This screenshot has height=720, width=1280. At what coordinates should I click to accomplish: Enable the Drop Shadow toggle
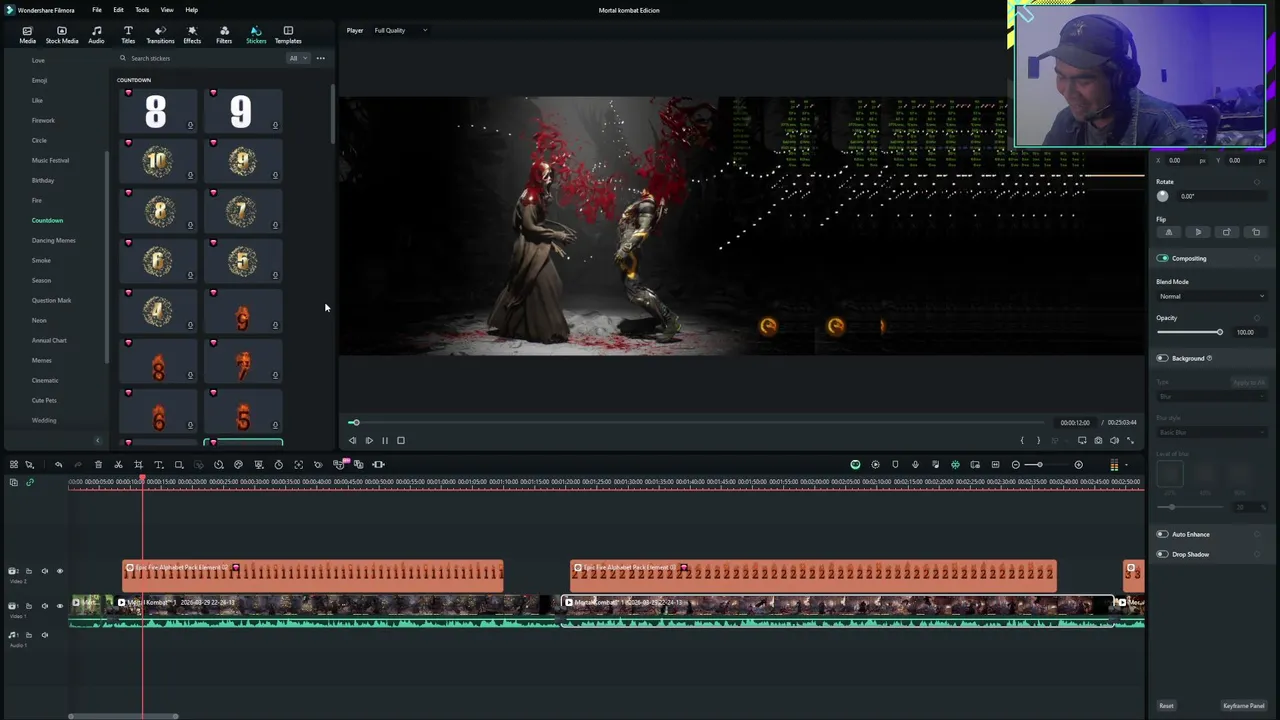(x=1162, y=554)
